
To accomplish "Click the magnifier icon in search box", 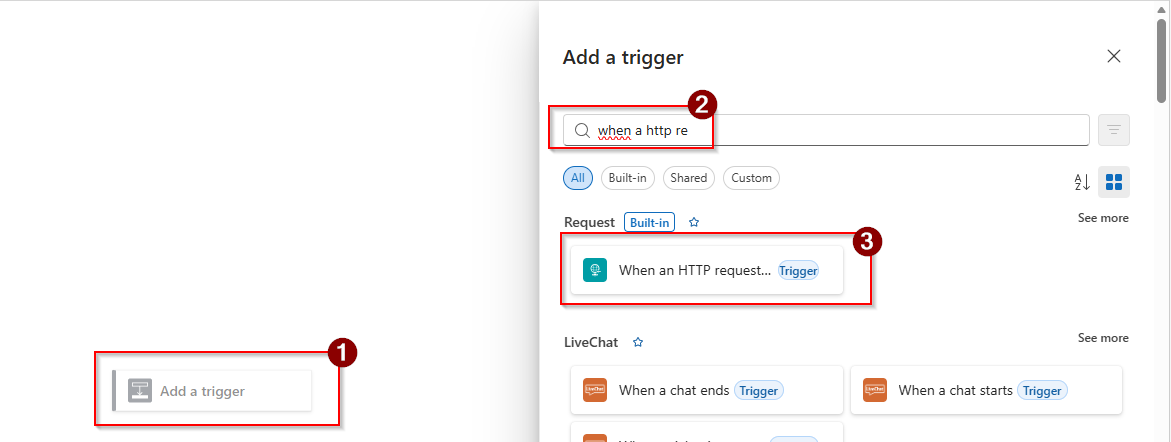I will click(x=582, y=130).
